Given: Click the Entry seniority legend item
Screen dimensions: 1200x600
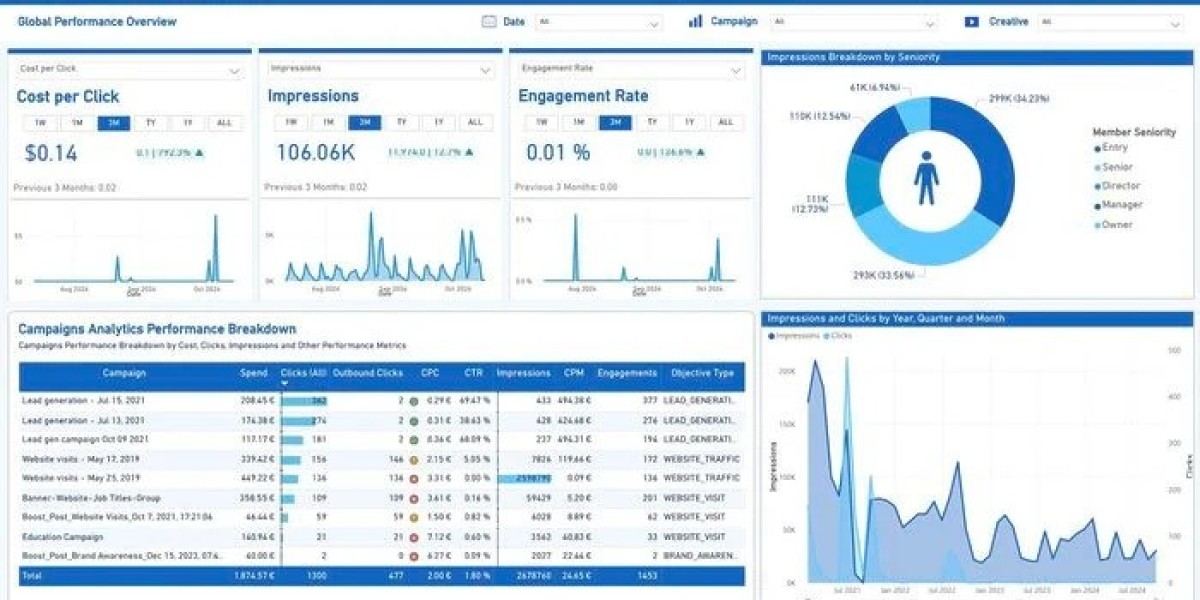Looking at the screenshot, I should coord(1111,148).
